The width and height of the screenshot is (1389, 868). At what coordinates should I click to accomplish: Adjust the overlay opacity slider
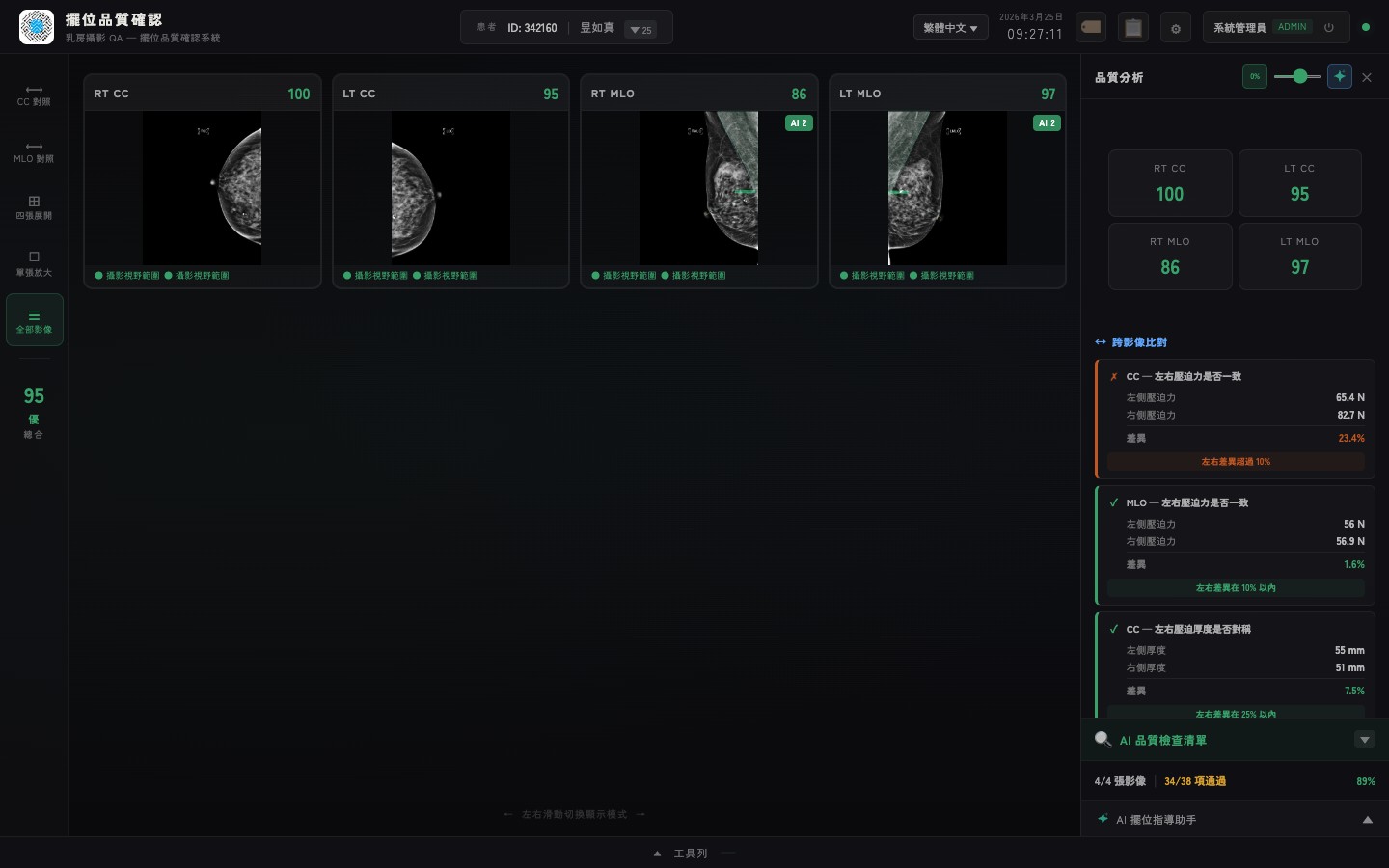click(x=1298, y=76)
